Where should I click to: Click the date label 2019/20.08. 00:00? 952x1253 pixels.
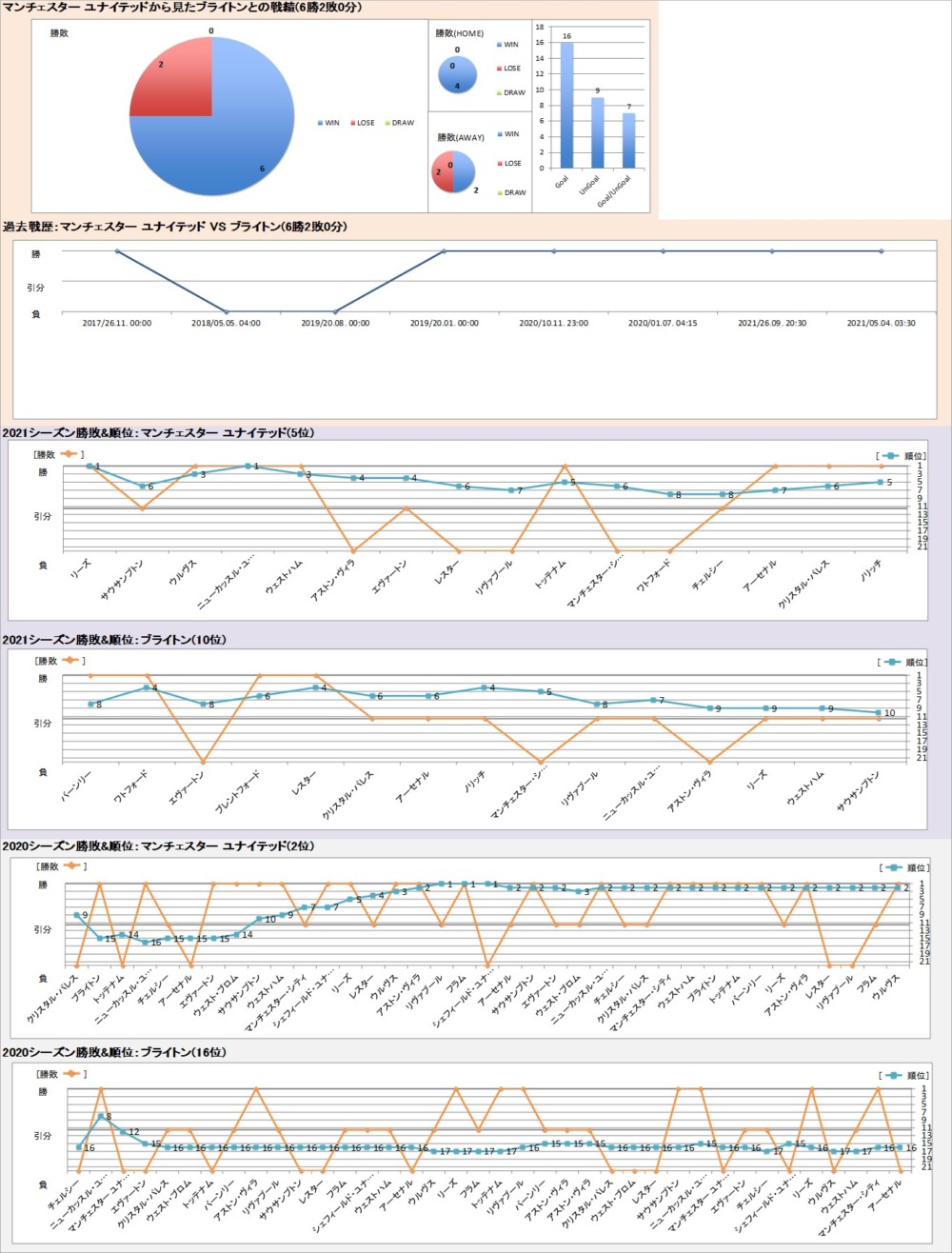(335, 324)
